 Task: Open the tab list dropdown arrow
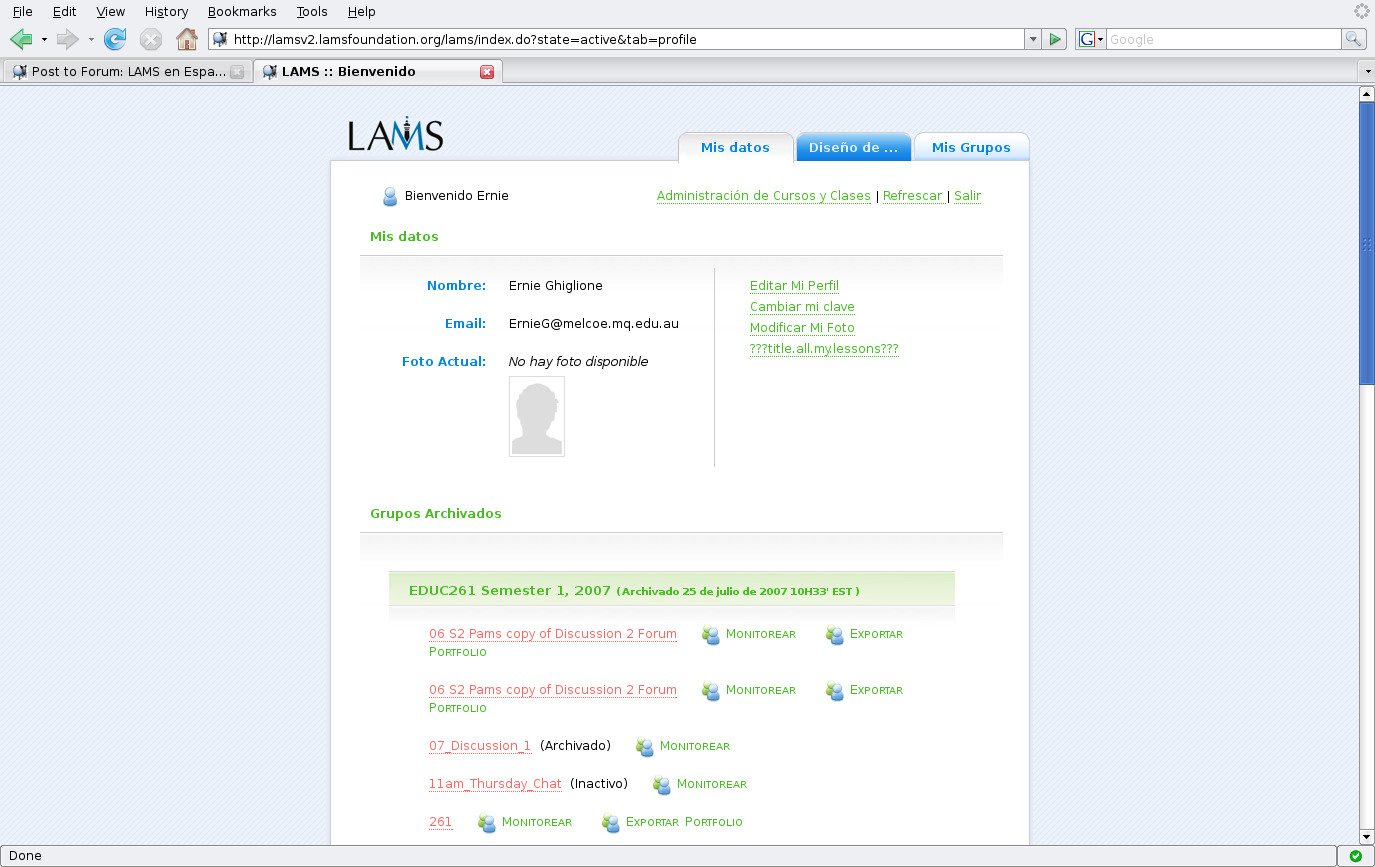pos(1366,72)
